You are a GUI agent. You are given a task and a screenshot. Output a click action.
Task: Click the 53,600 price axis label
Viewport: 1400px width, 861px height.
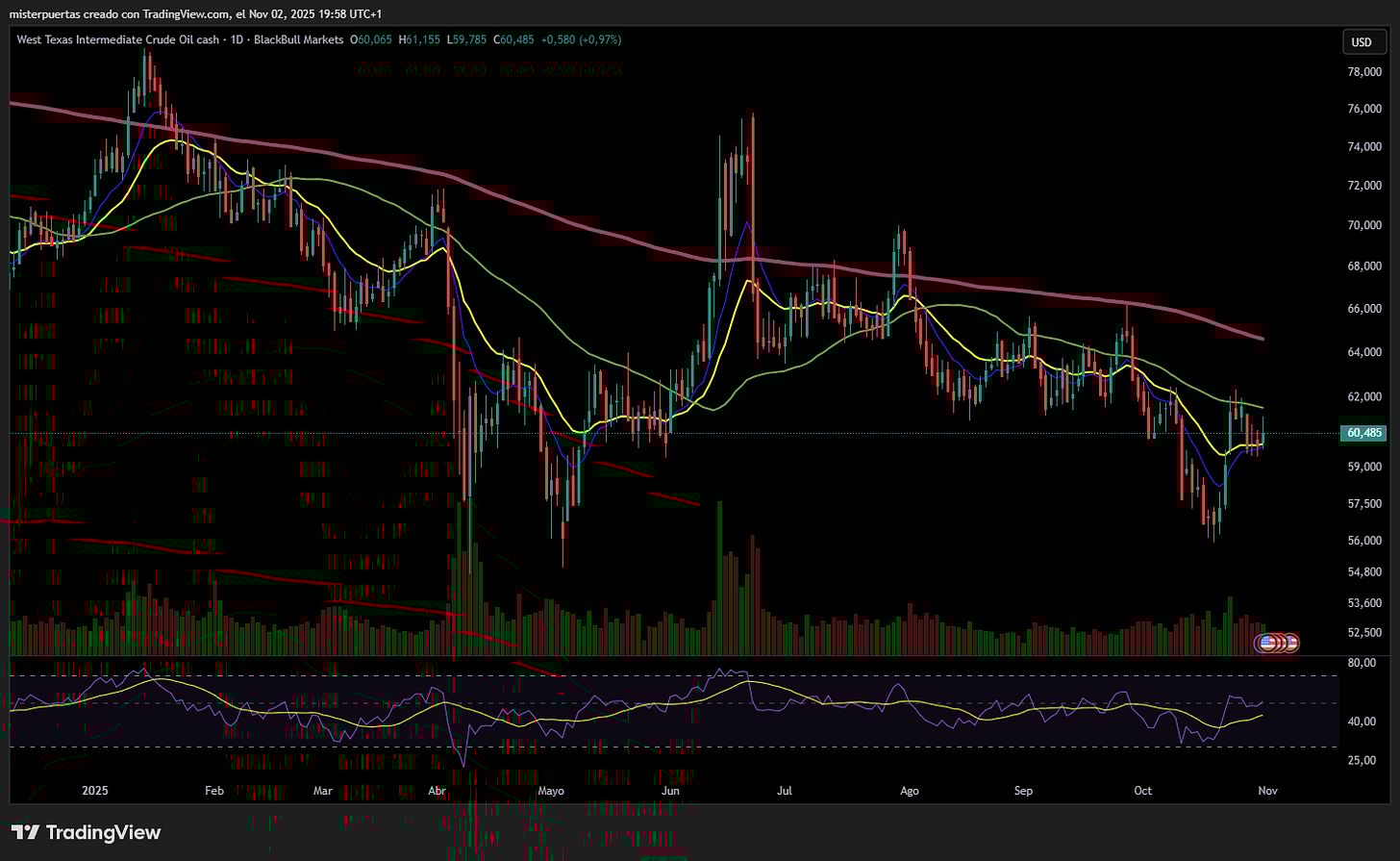(x=1365, y=603)
